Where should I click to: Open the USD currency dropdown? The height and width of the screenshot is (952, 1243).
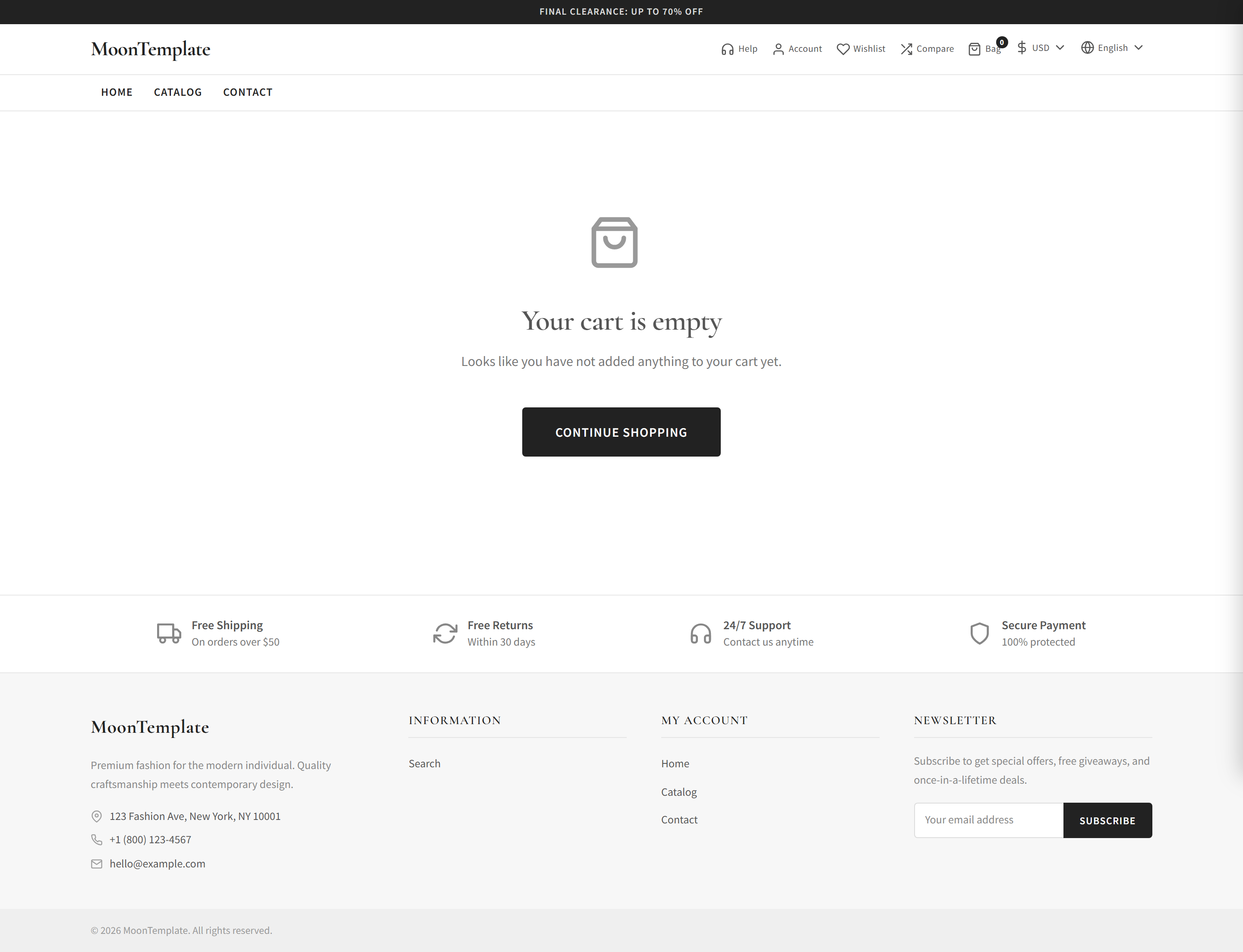[1041, 47]
